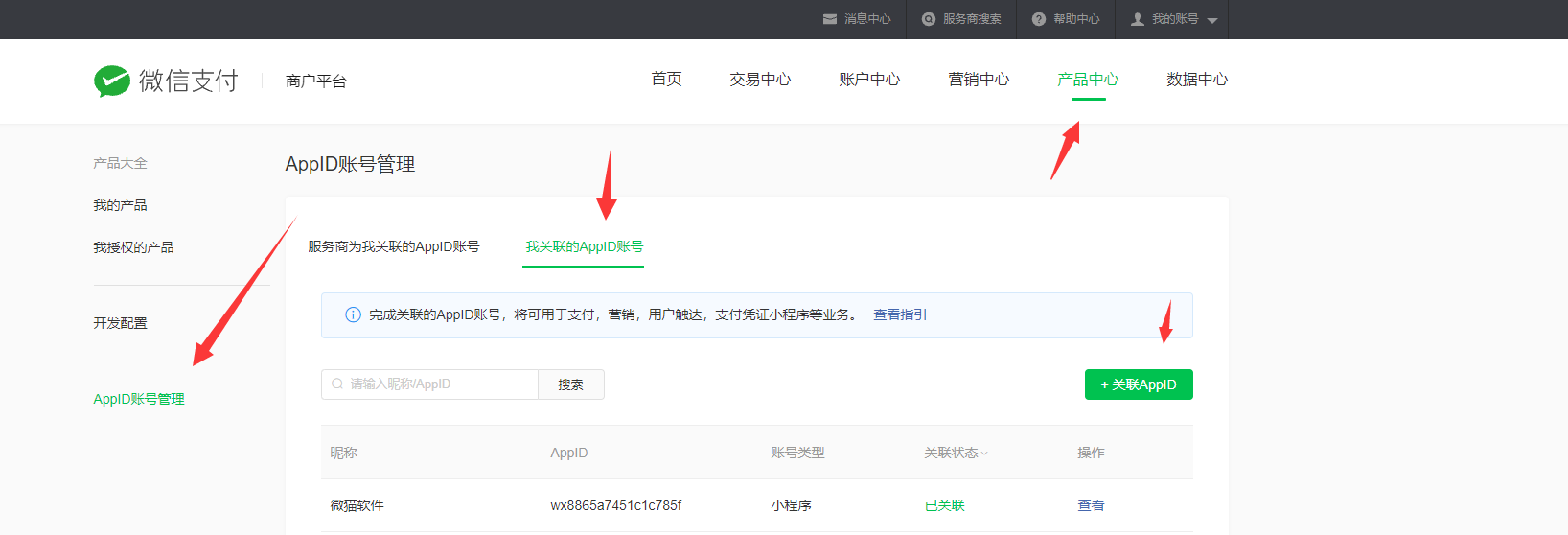1568x535 pixels.
Task: Click the 帮助中心 link in the top bar
Action: [1076, 19]
